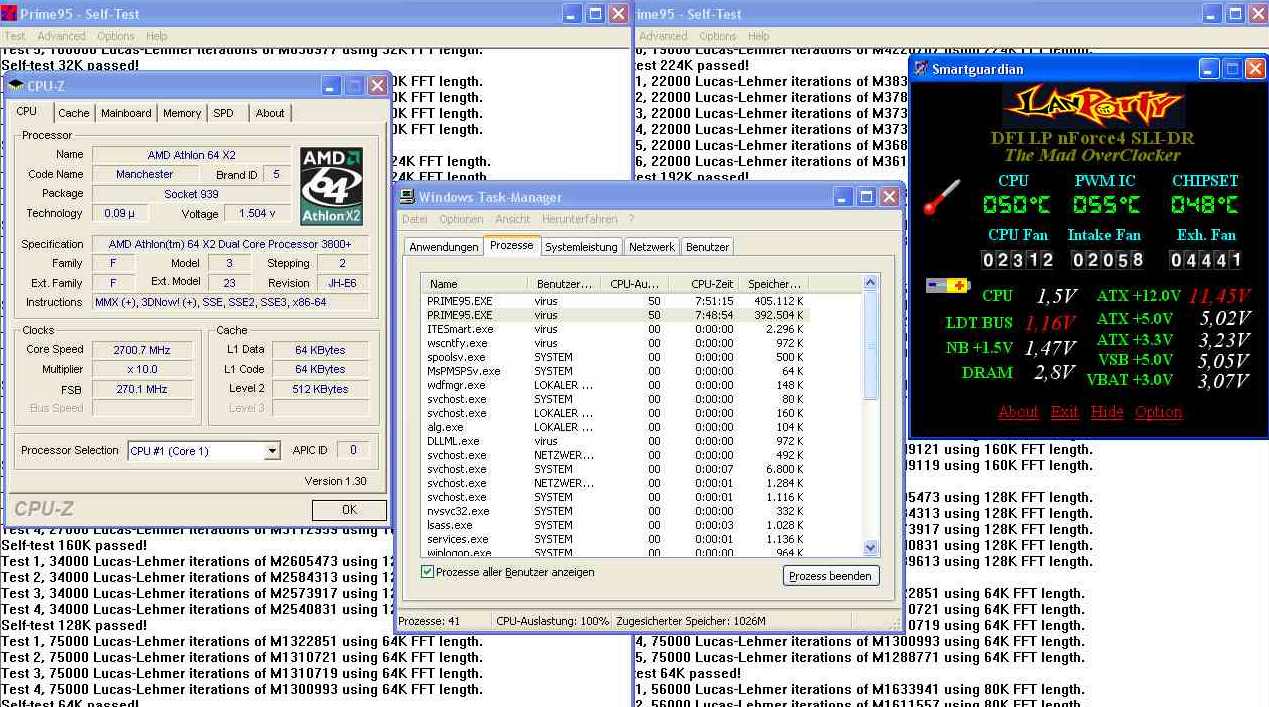Open the Options menu in the left Prime95 window
Viewport: 1269px width, 707px height.
(x=116, y=36)
